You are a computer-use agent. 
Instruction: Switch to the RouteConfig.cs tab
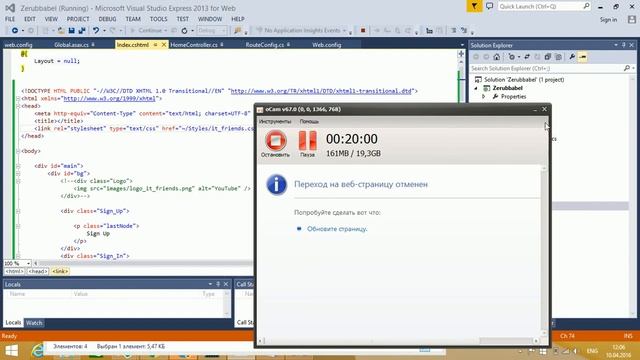(x=264, y=45)
